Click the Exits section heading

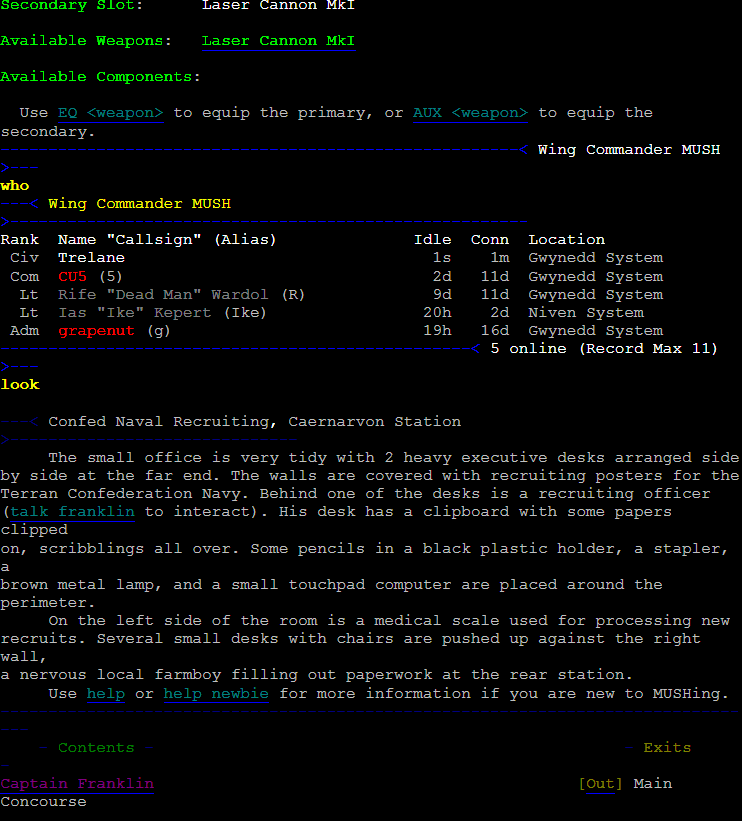click(667, 747)
